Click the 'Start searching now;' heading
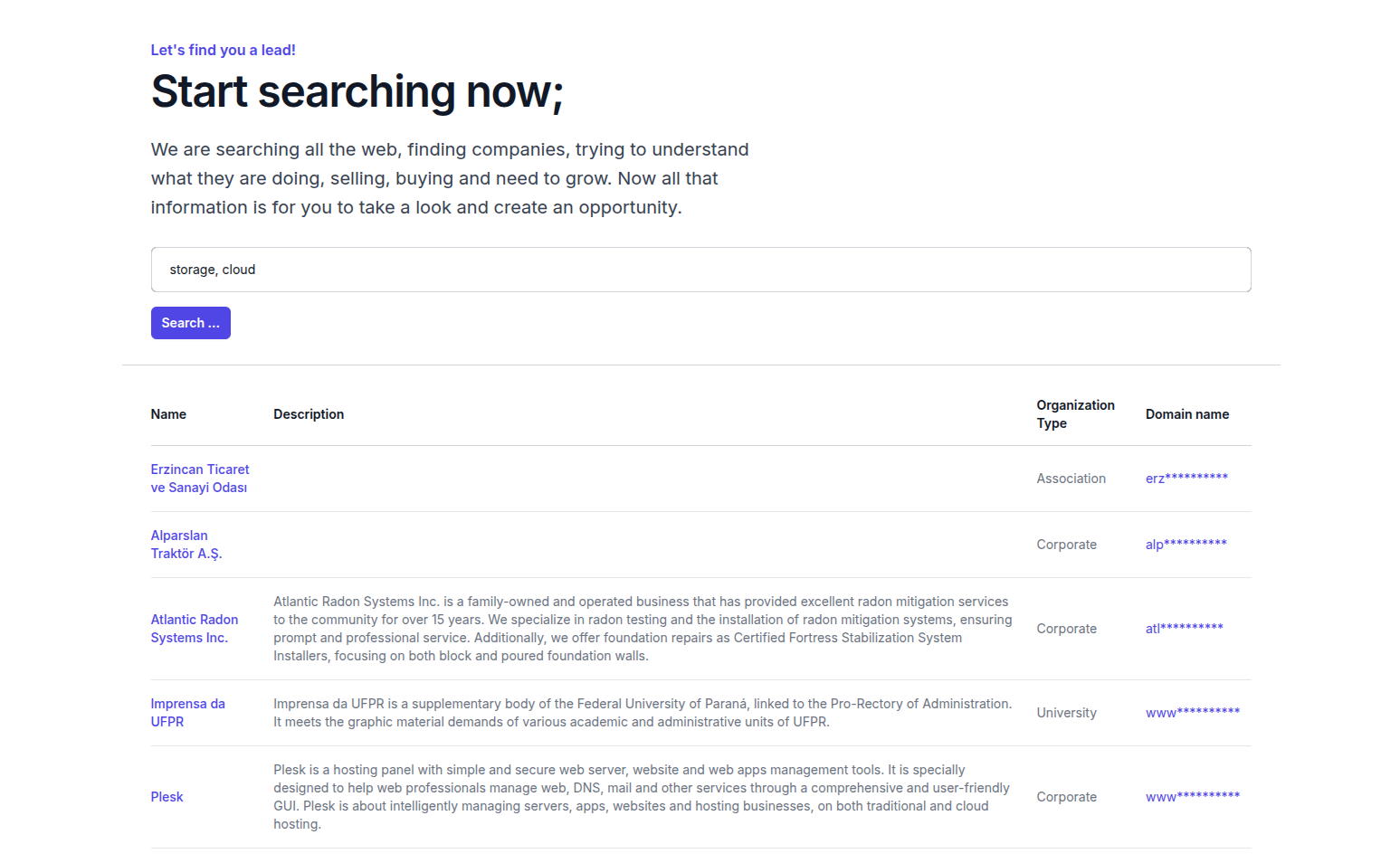1400x863 pixels. coord(357,91)
